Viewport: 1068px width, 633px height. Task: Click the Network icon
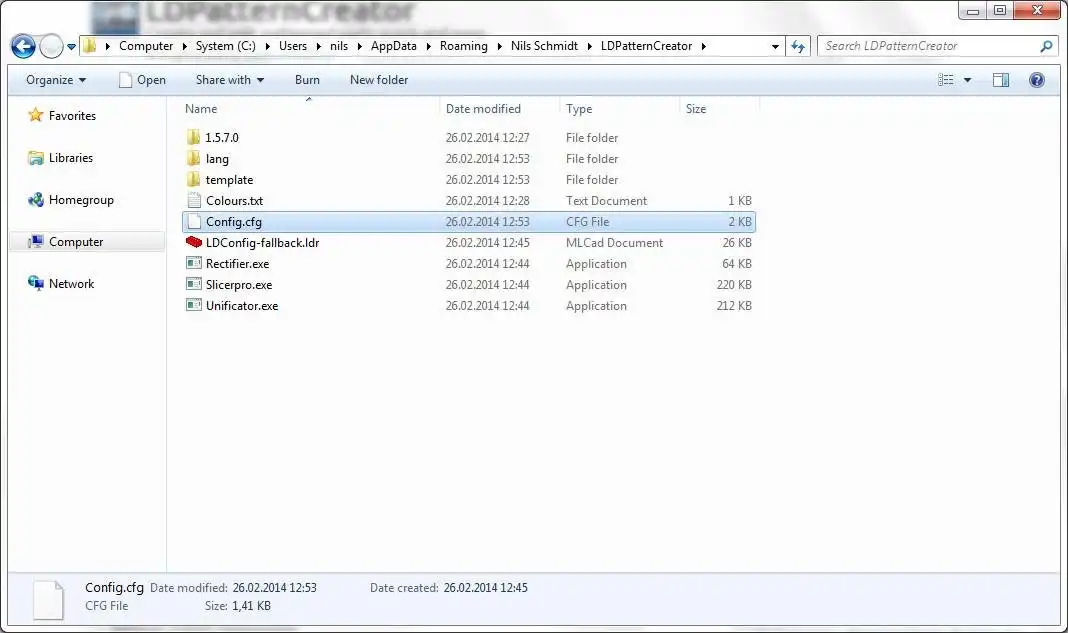point(35,283)
